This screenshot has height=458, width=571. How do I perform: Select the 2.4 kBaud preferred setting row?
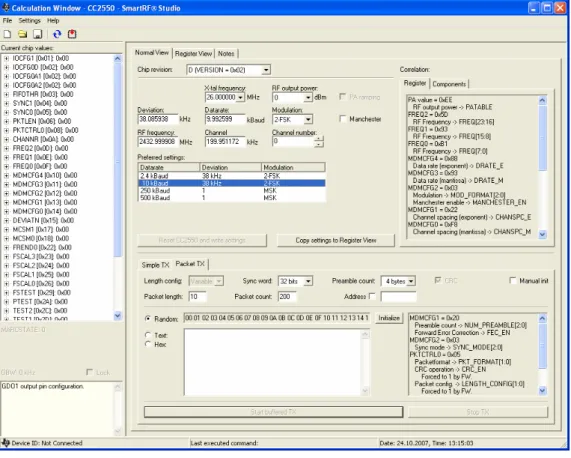(232, 176)
